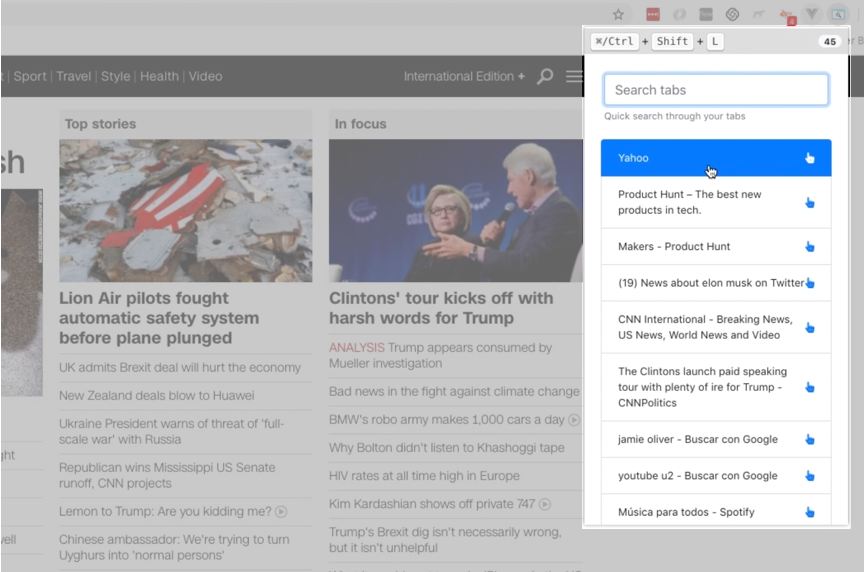Open Clintons' tour kicks off headline

coord(441,308)
